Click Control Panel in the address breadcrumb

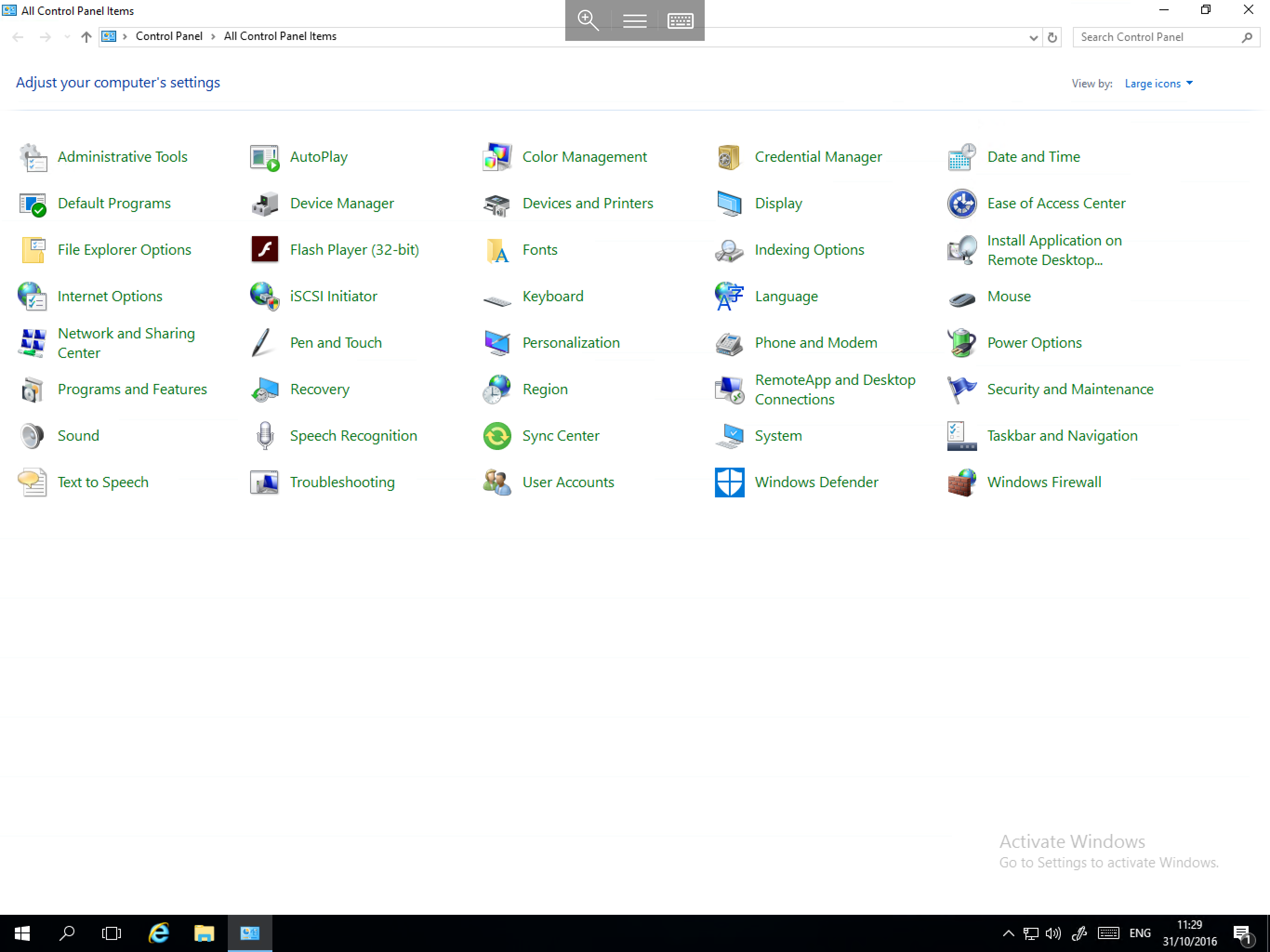pyautogui.click(x=169, y=36)
